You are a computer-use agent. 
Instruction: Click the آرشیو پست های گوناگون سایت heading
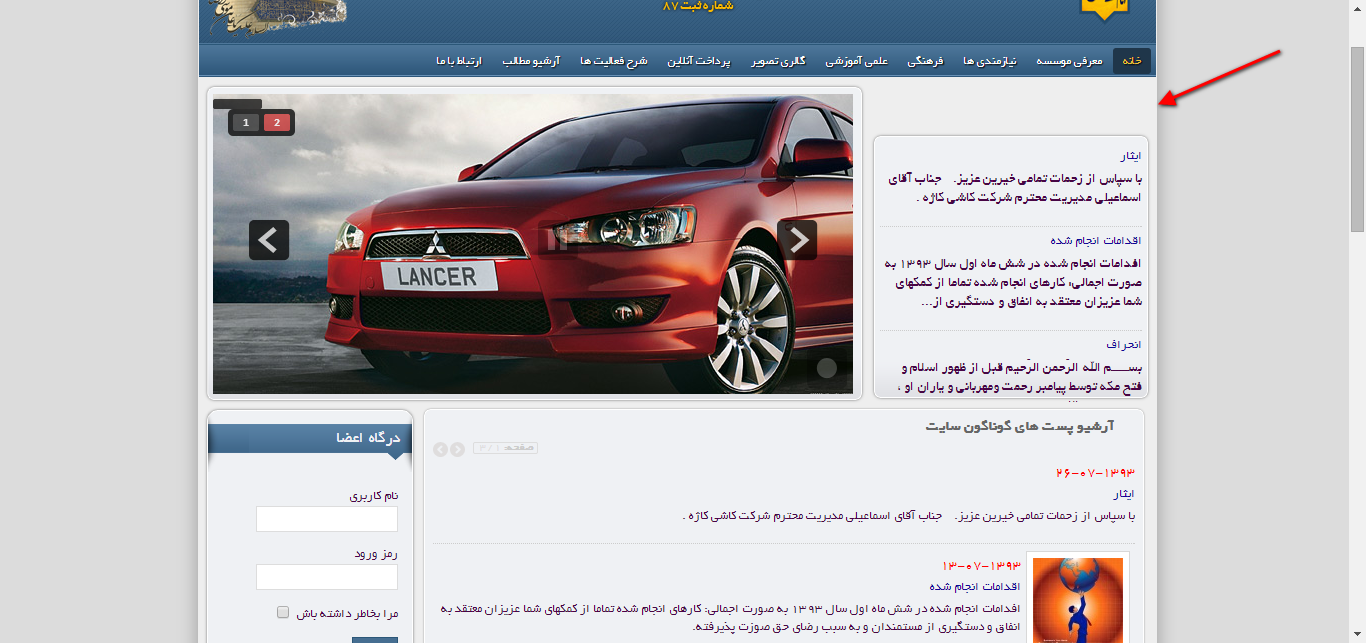[1020, 426]
